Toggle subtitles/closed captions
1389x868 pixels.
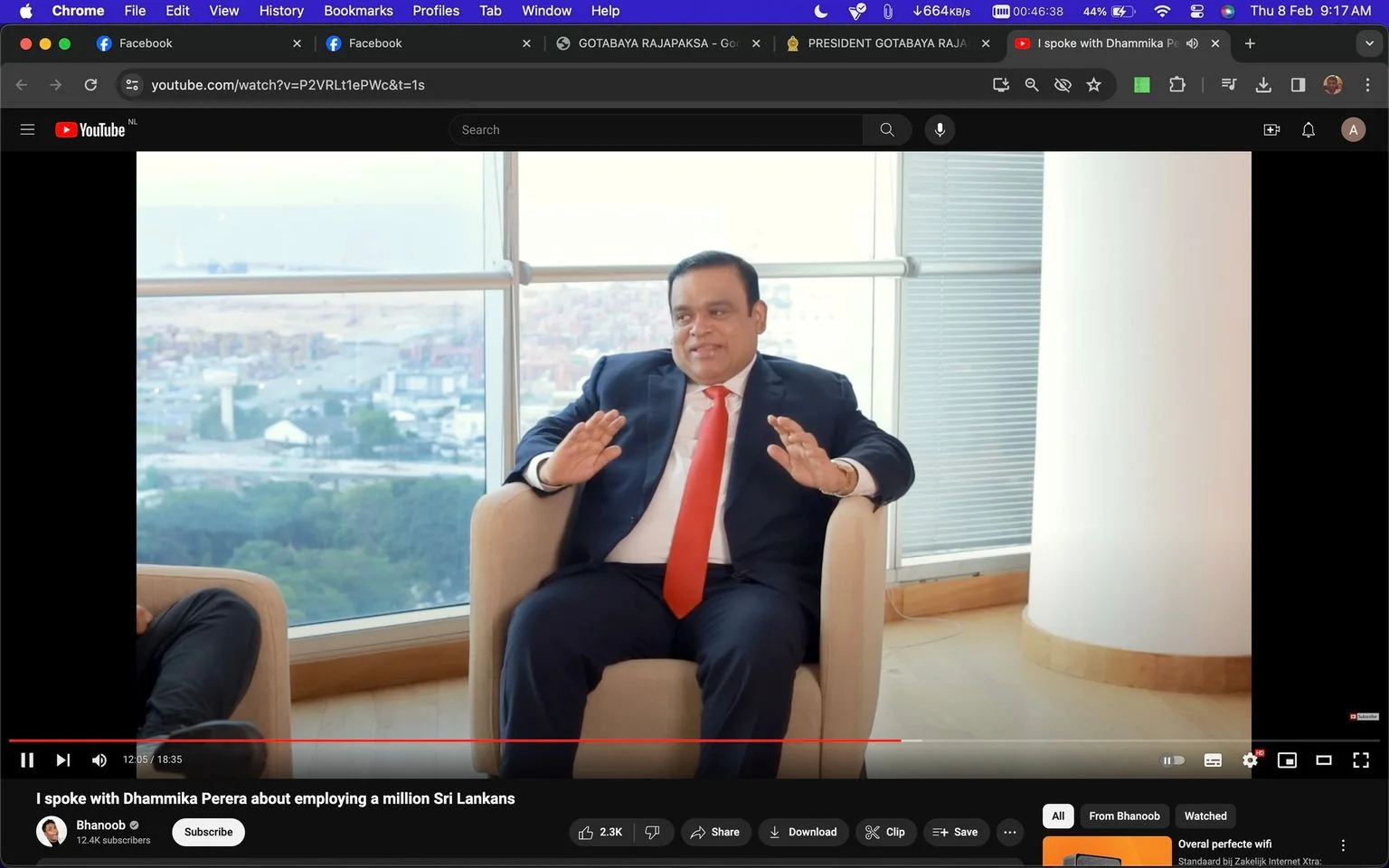tap(1214, 760)
